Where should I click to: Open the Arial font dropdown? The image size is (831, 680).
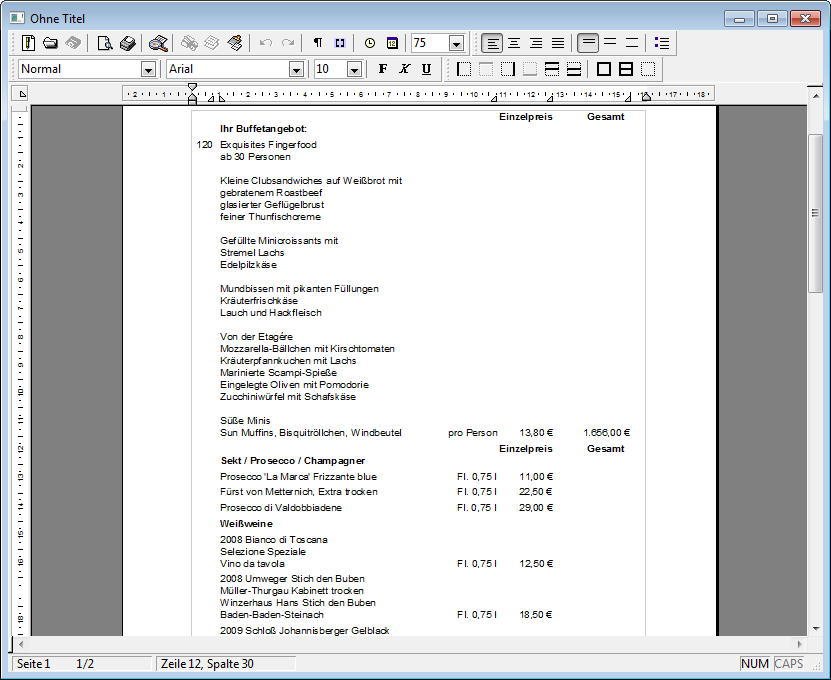296,69
